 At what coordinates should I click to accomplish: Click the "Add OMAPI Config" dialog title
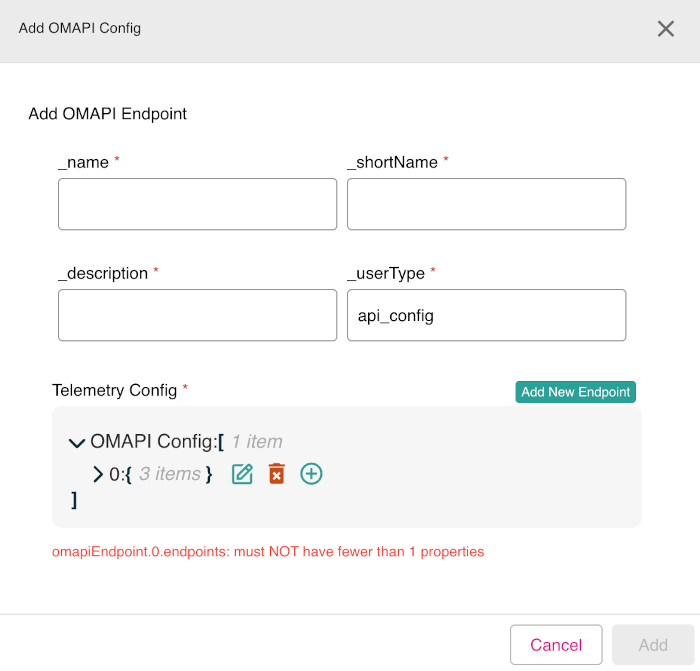click(x=80, y=28)
